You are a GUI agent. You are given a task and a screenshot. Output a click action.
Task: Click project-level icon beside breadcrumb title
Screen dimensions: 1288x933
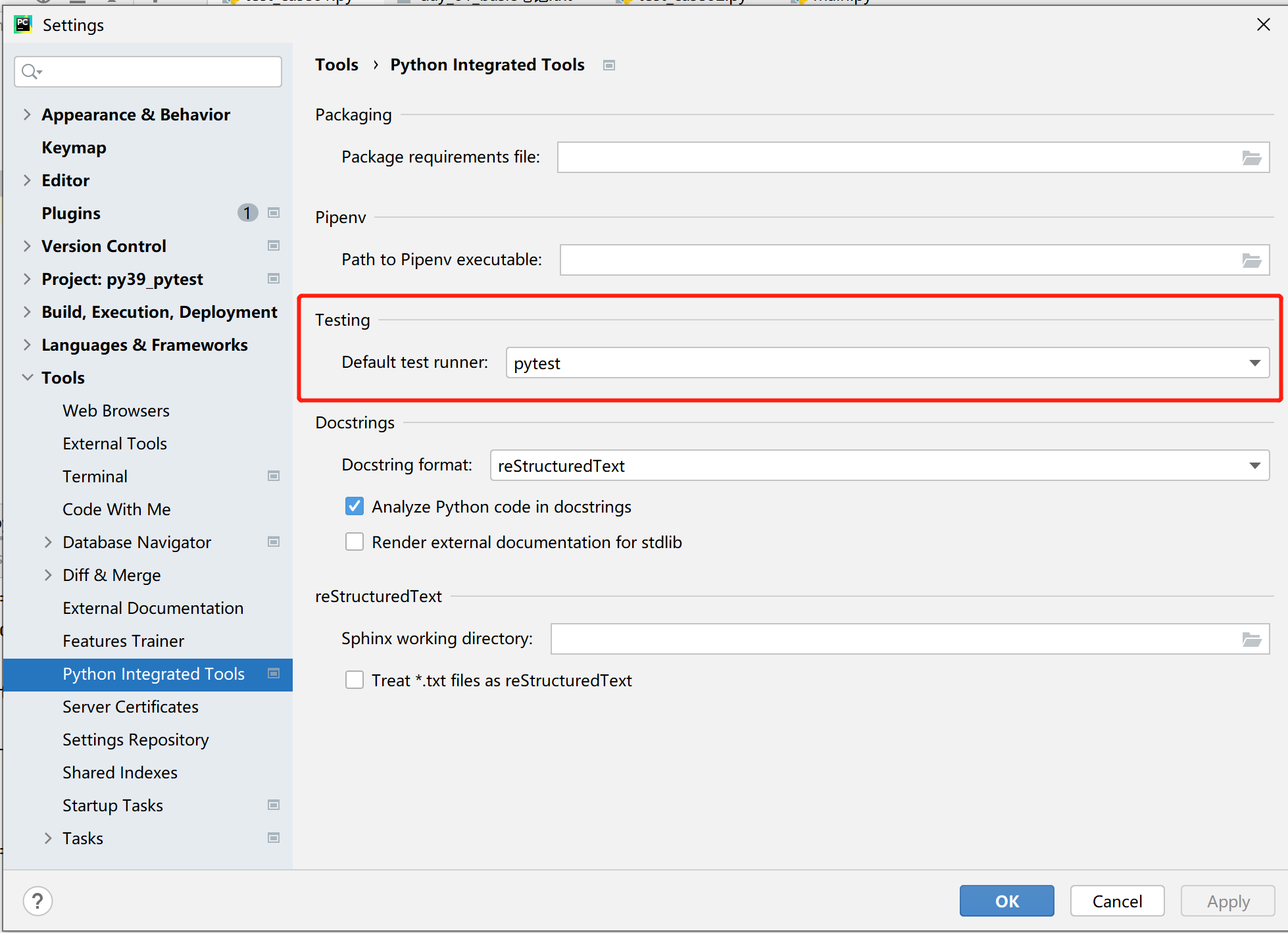(609, 65)
